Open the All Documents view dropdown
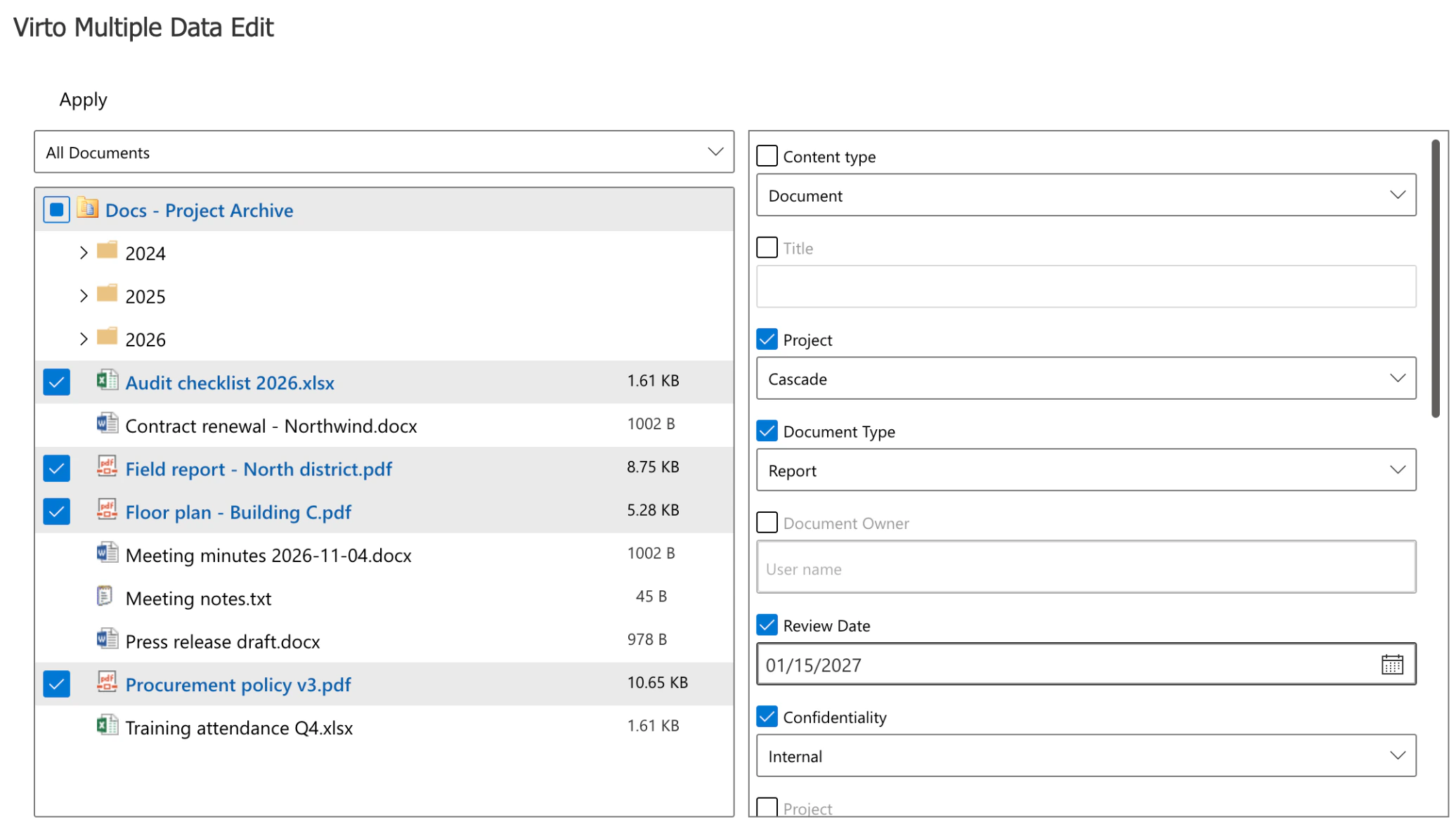Image resolution: width=1456 pixels, height=822 pixels. [384, 152]
